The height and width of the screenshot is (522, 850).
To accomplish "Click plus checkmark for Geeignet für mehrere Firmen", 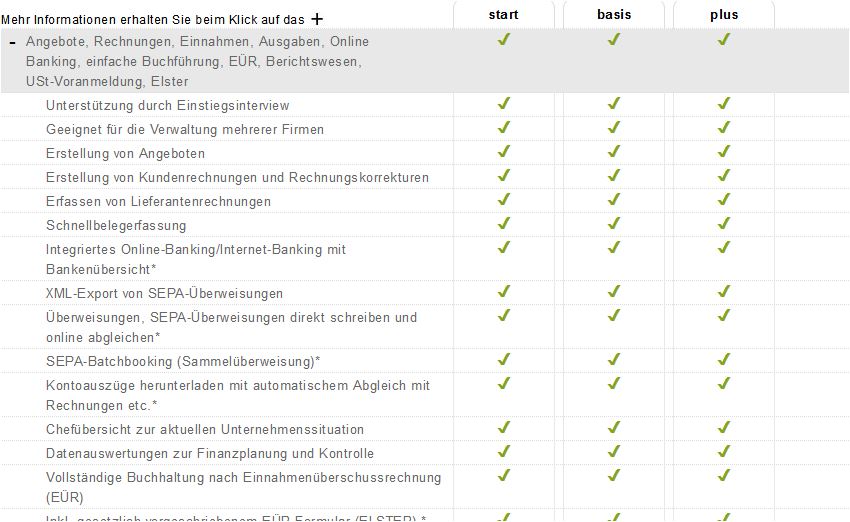I will coord(724,127).
